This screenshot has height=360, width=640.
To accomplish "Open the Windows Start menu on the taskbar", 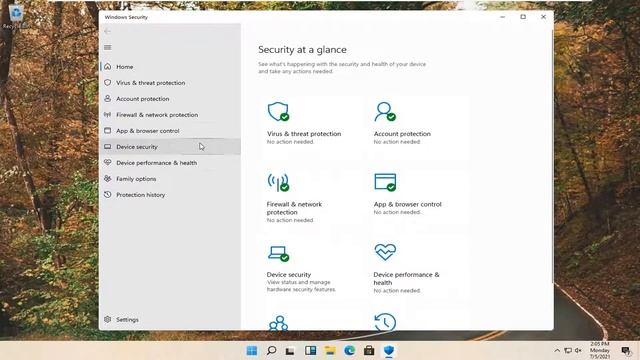I will point(252,351).
